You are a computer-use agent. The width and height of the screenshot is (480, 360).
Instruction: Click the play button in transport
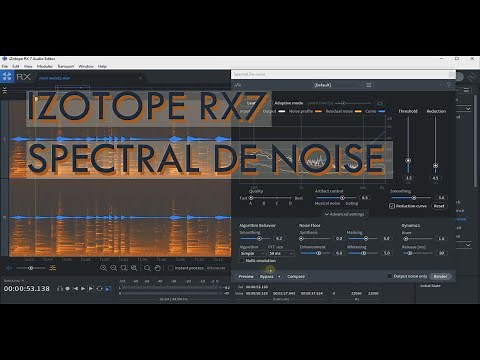coord(83,288)
